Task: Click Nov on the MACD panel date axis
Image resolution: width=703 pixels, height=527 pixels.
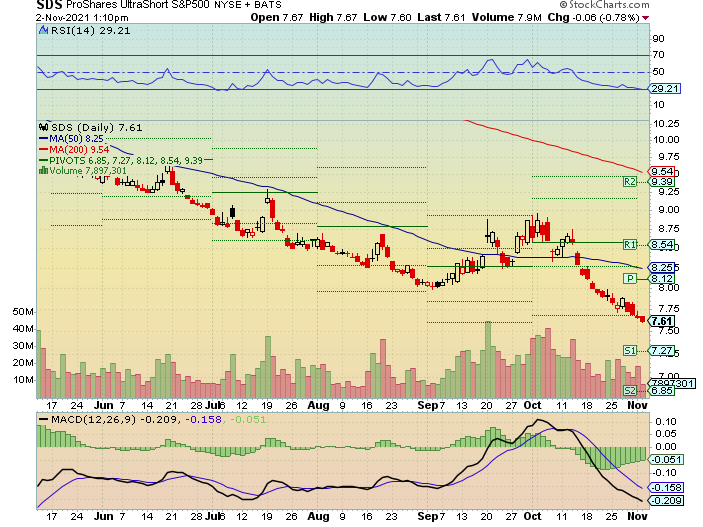Action: coord(637,516)
